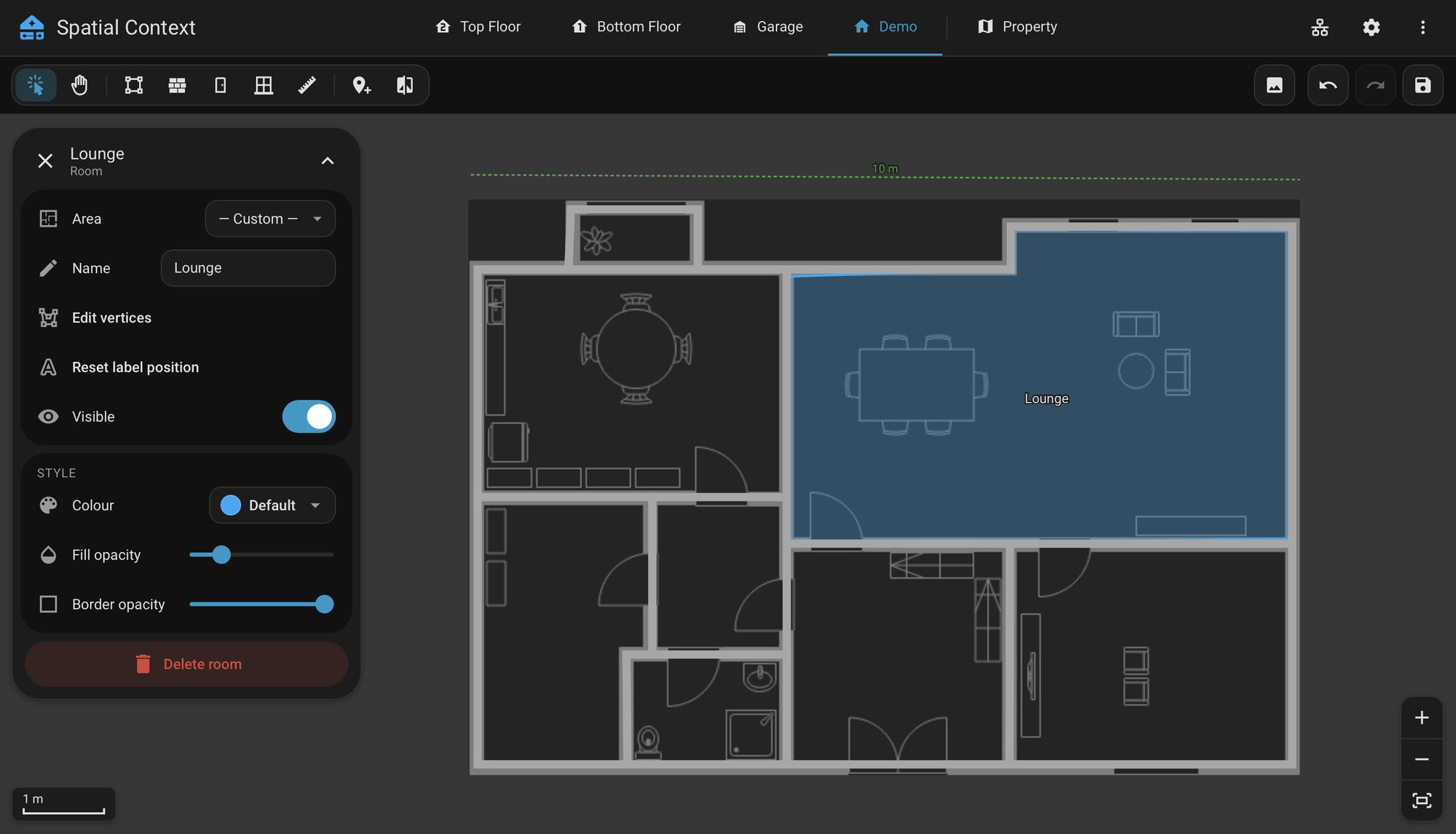Zoom in with the plus button
Image resolution: width=1456 pixels, height=834 pixels.
1422,717
